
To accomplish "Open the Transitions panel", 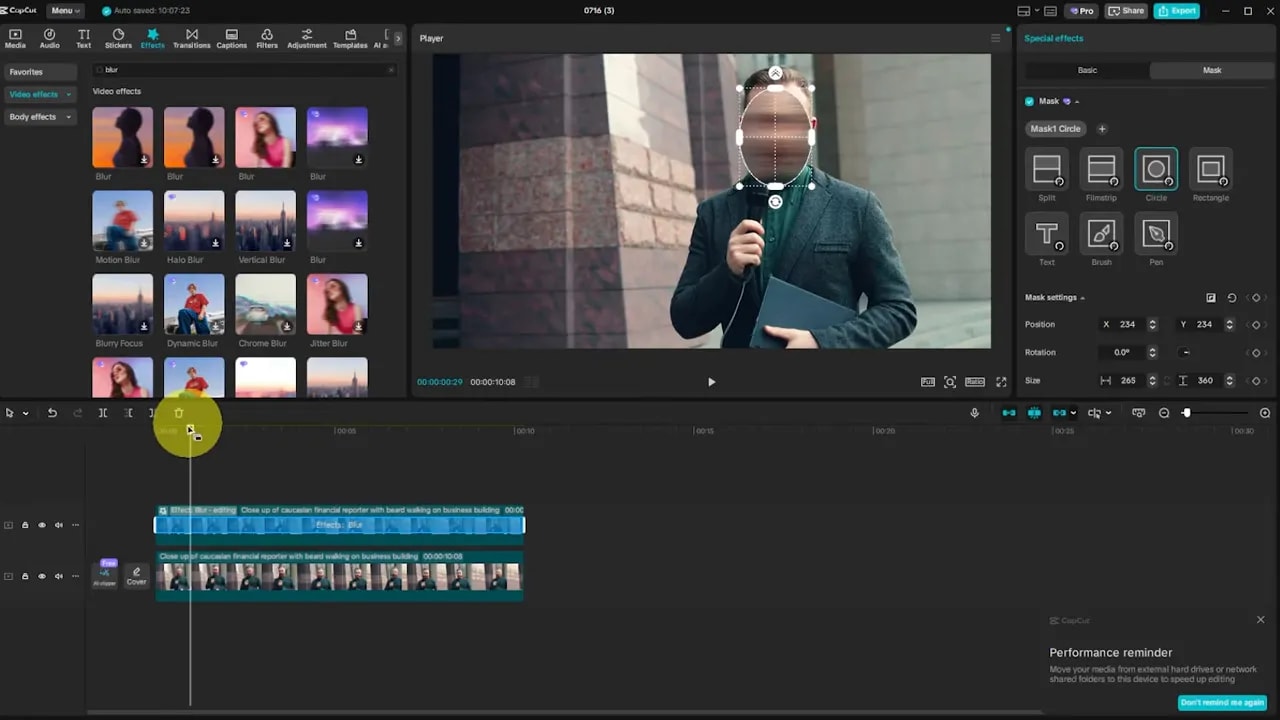I will 191,38.
